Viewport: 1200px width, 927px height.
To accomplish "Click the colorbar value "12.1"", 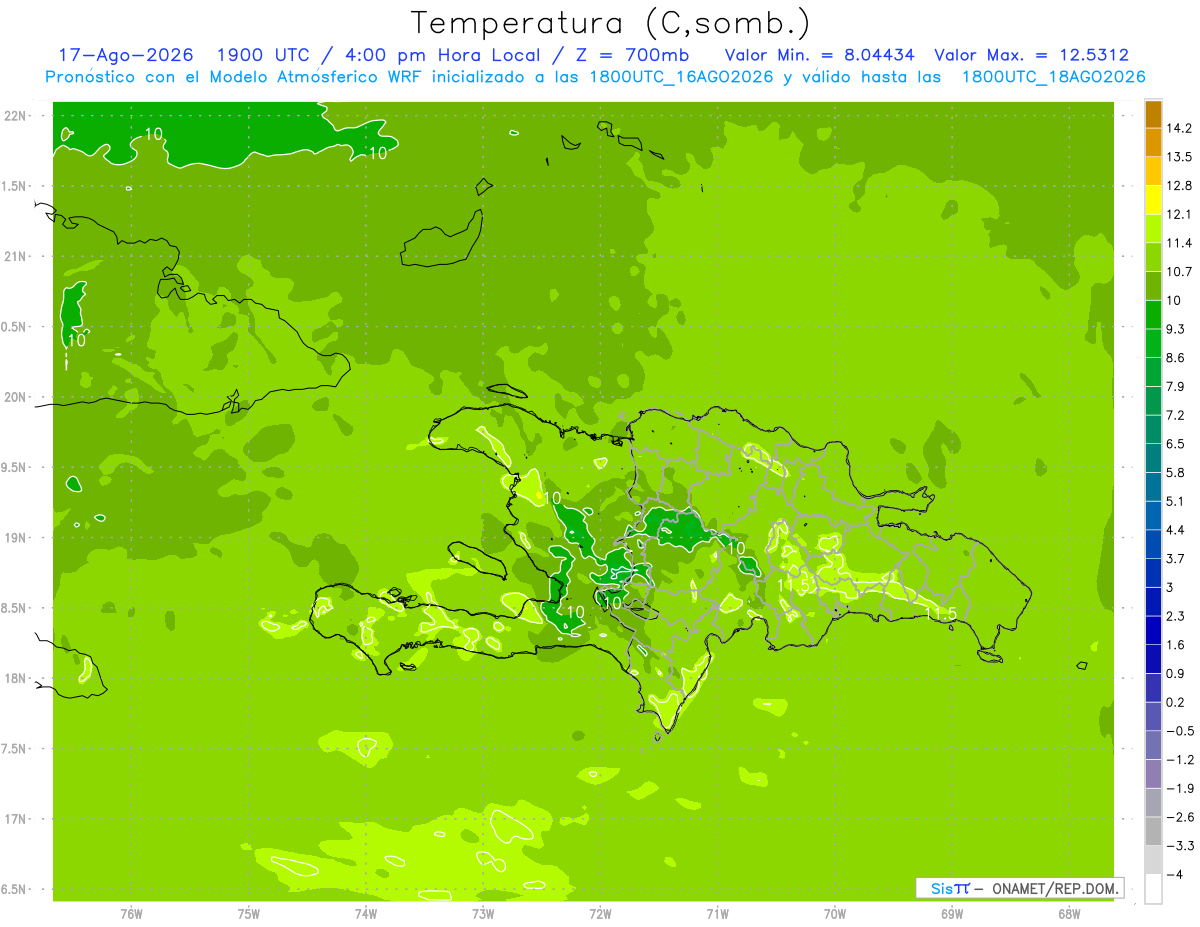I will tap(1179, 214).
